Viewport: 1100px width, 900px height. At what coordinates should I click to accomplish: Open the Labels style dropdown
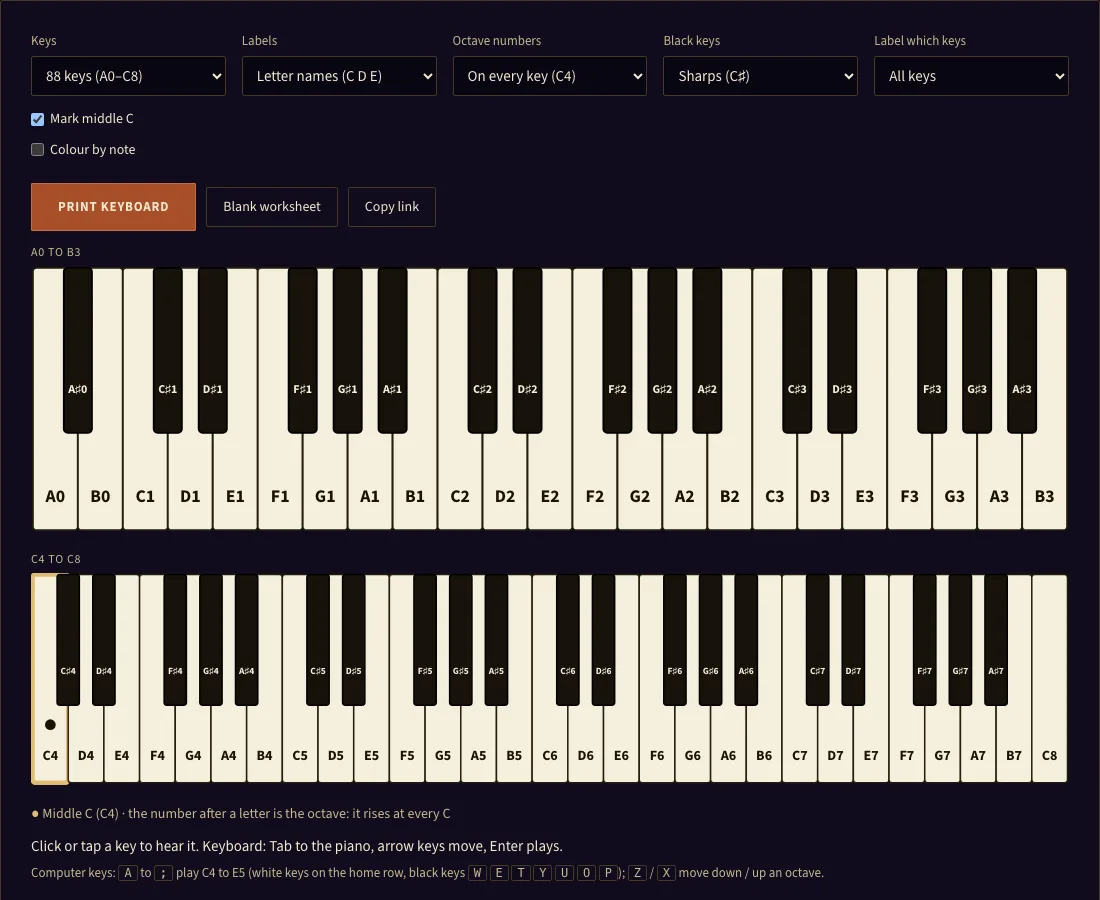(339, 76)
